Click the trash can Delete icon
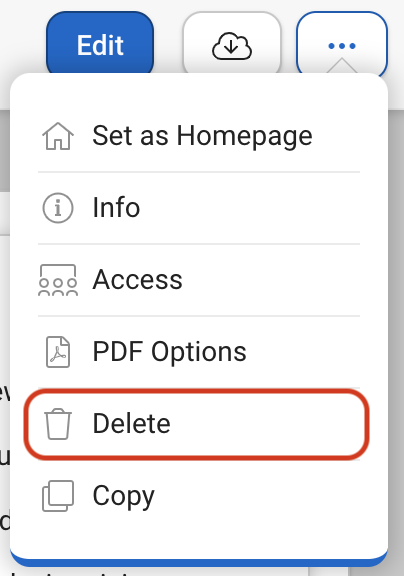404x576 pixels. pyautogui.click(x=58, y=424)
